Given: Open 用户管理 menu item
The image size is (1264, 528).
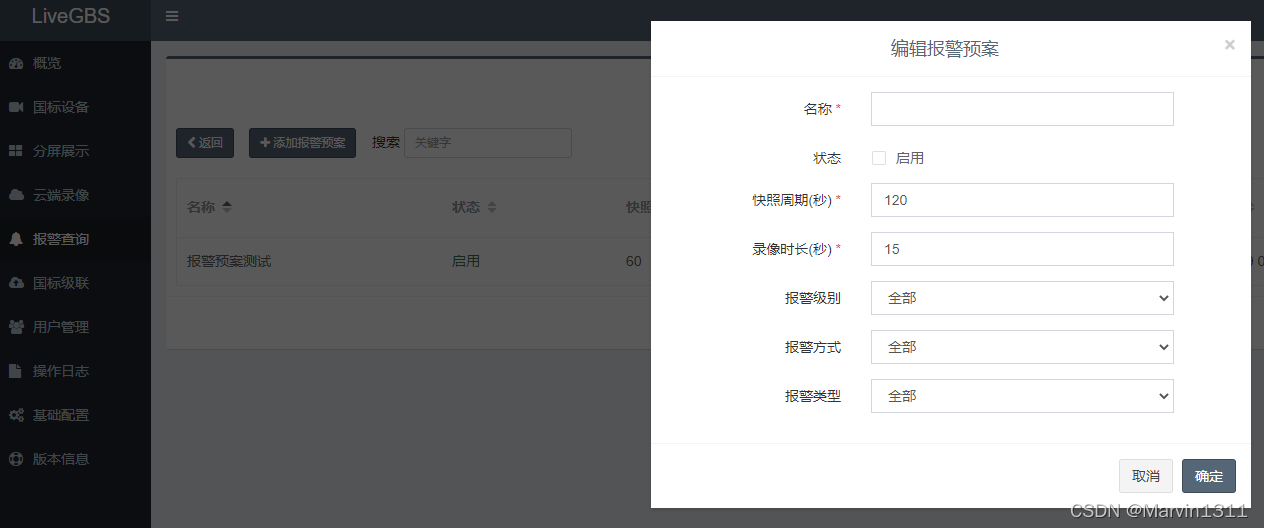Looking at the screenshot, I should tap(75, 327).
